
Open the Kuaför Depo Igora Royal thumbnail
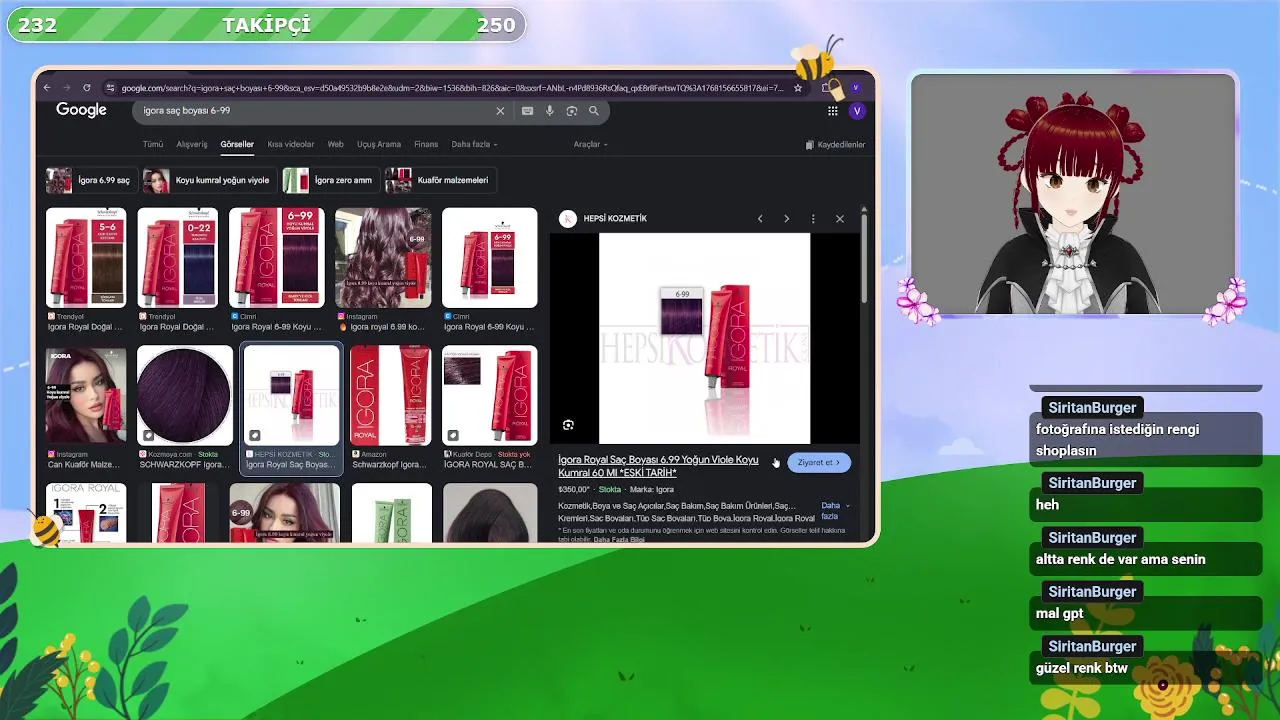pyautogui.click(x=490, y=395)
